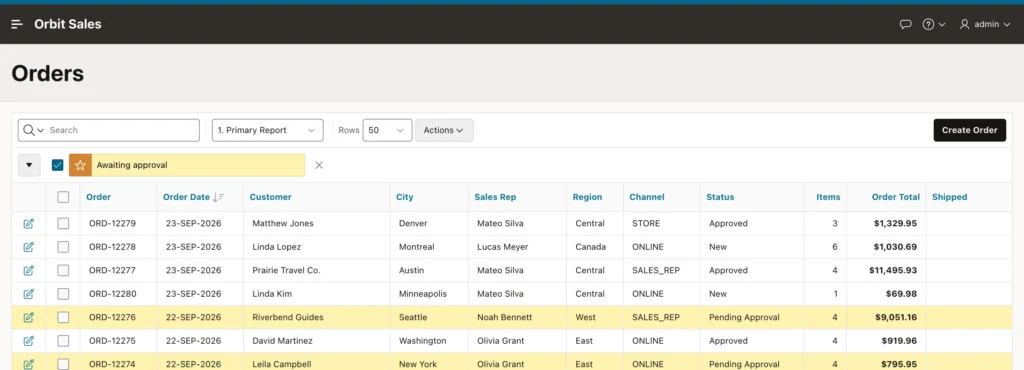1024x370 pixels.
Task: Select the ORD-12278 row checkbox
Action: [x=63, y=247]
